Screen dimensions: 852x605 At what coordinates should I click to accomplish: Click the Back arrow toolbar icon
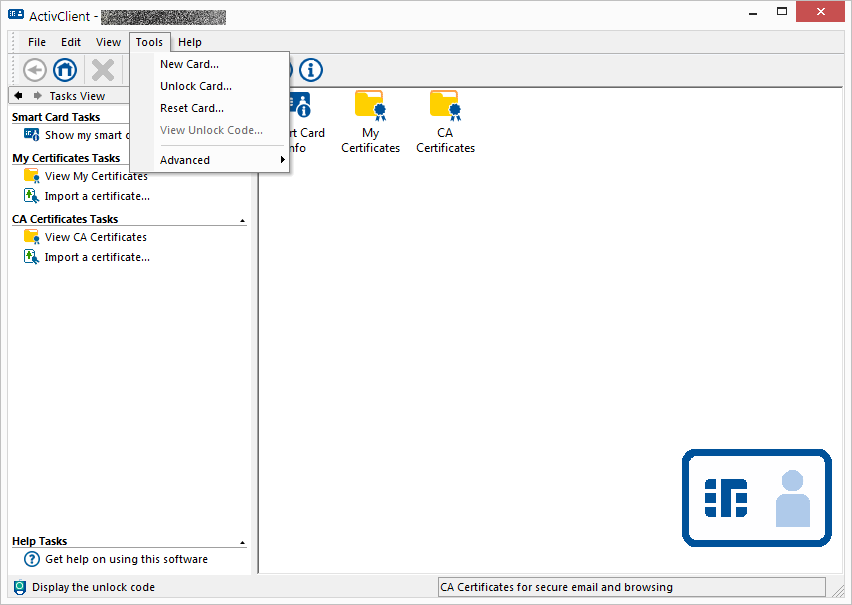coord(34,70)
